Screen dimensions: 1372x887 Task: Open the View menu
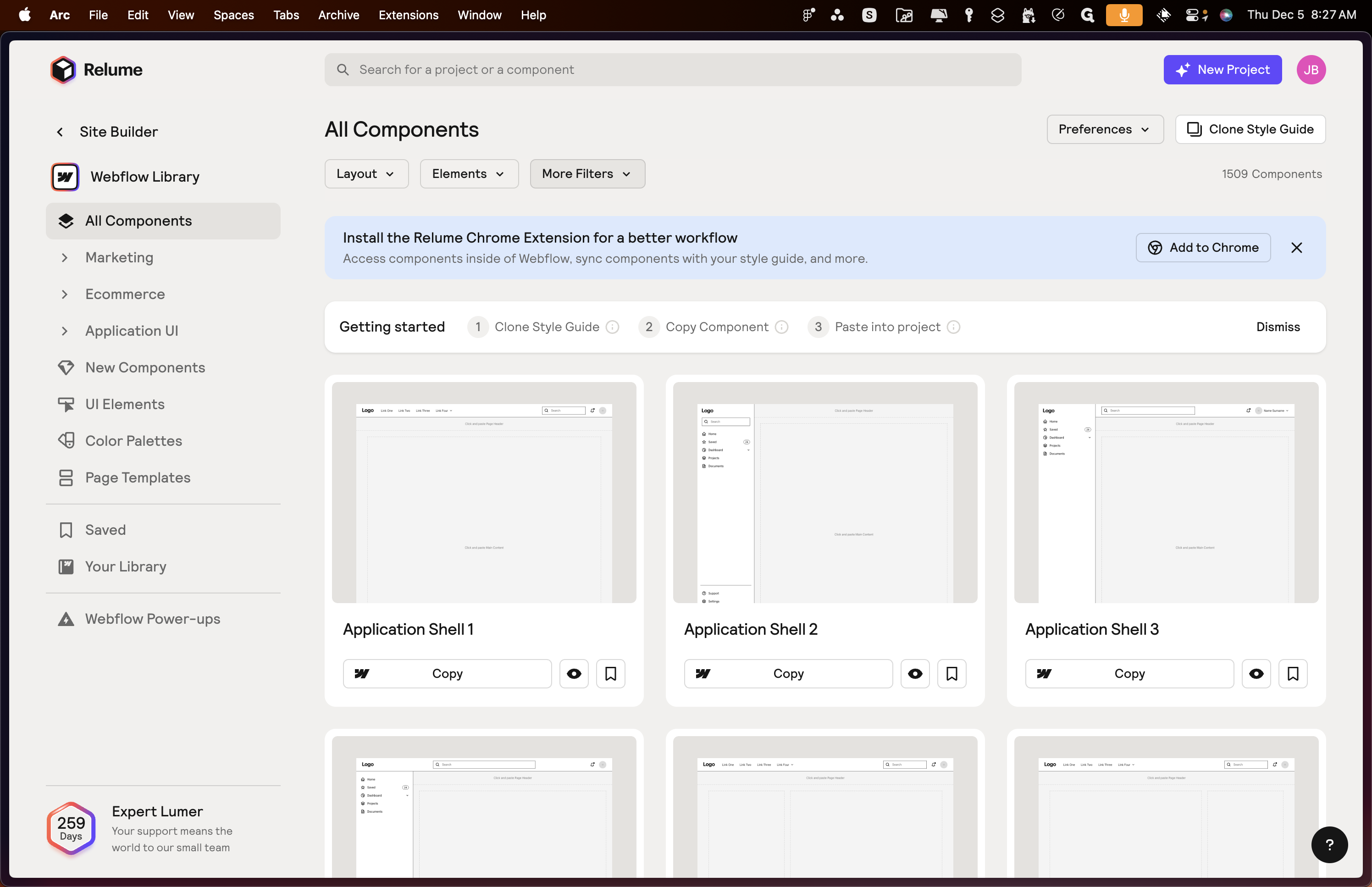[x=181, y=15]
